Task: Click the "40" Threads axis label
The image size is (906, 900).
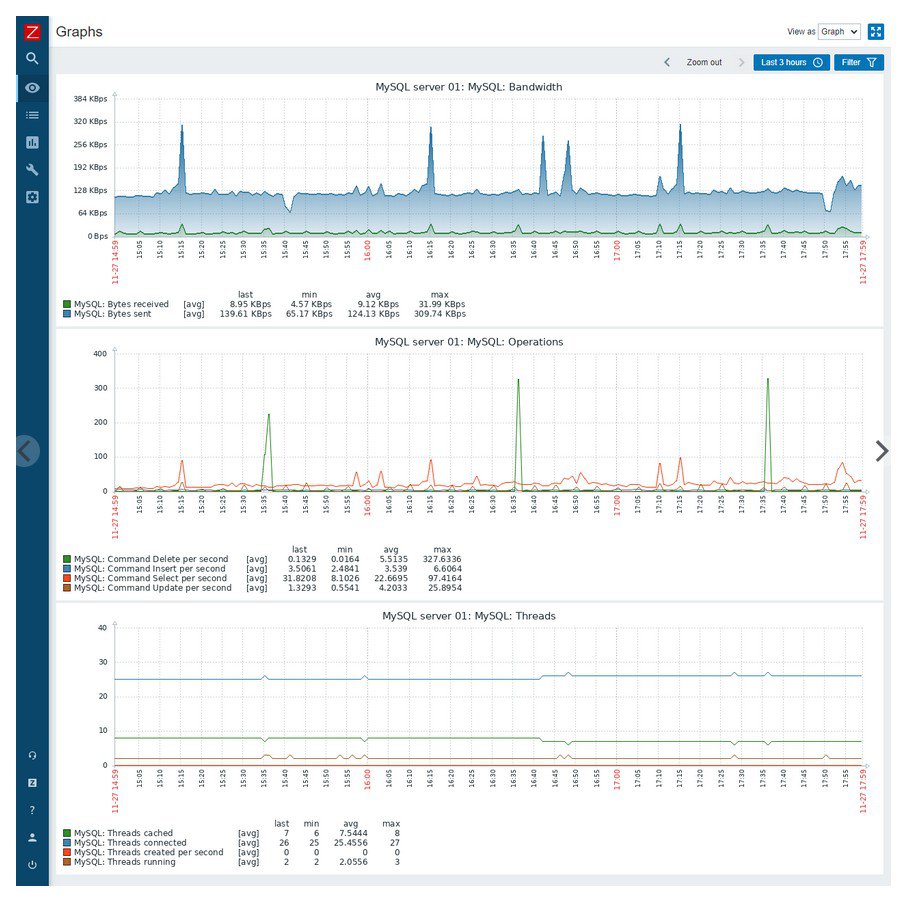Action: click(103, 628)
